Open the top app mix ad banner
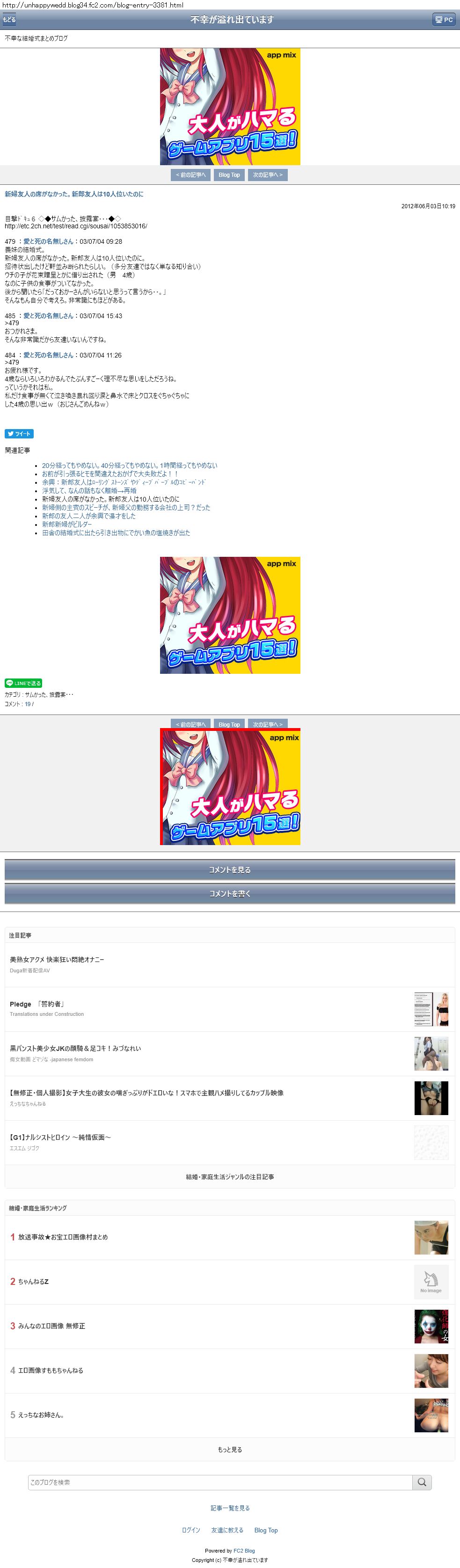460x1568 pixels. [x=230, y=107]
